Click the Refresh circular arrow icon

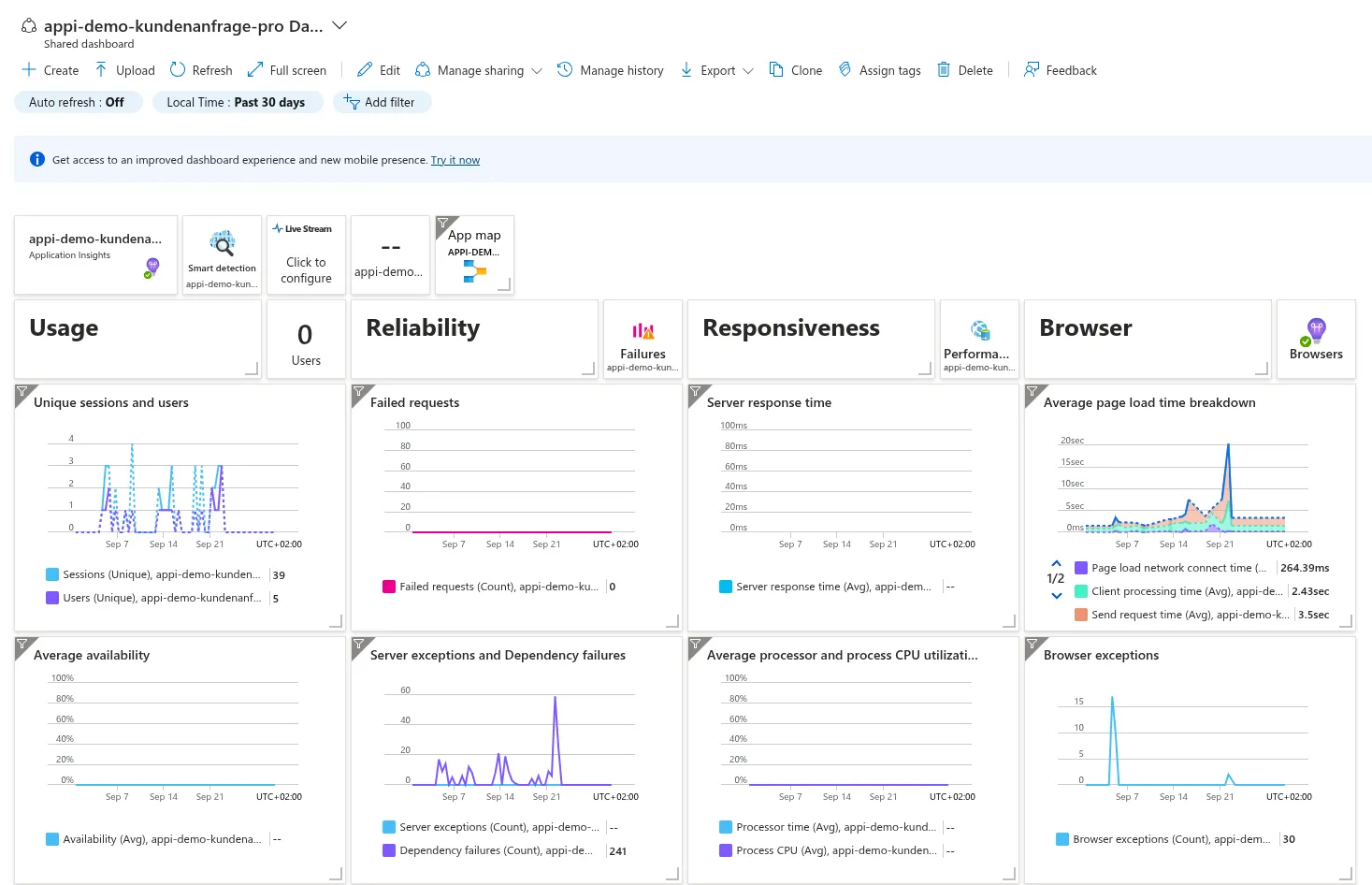pos(178,70)
